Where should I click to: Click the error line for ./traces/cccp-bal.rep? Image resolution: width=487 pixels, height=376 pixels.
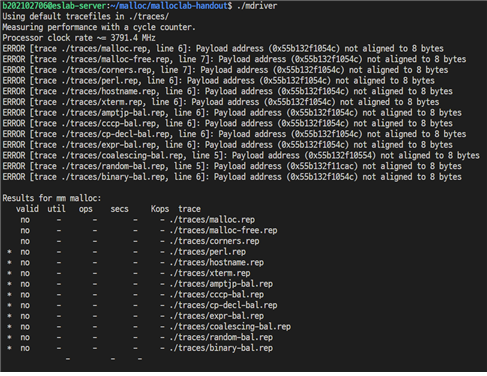[x=228, y=123]
